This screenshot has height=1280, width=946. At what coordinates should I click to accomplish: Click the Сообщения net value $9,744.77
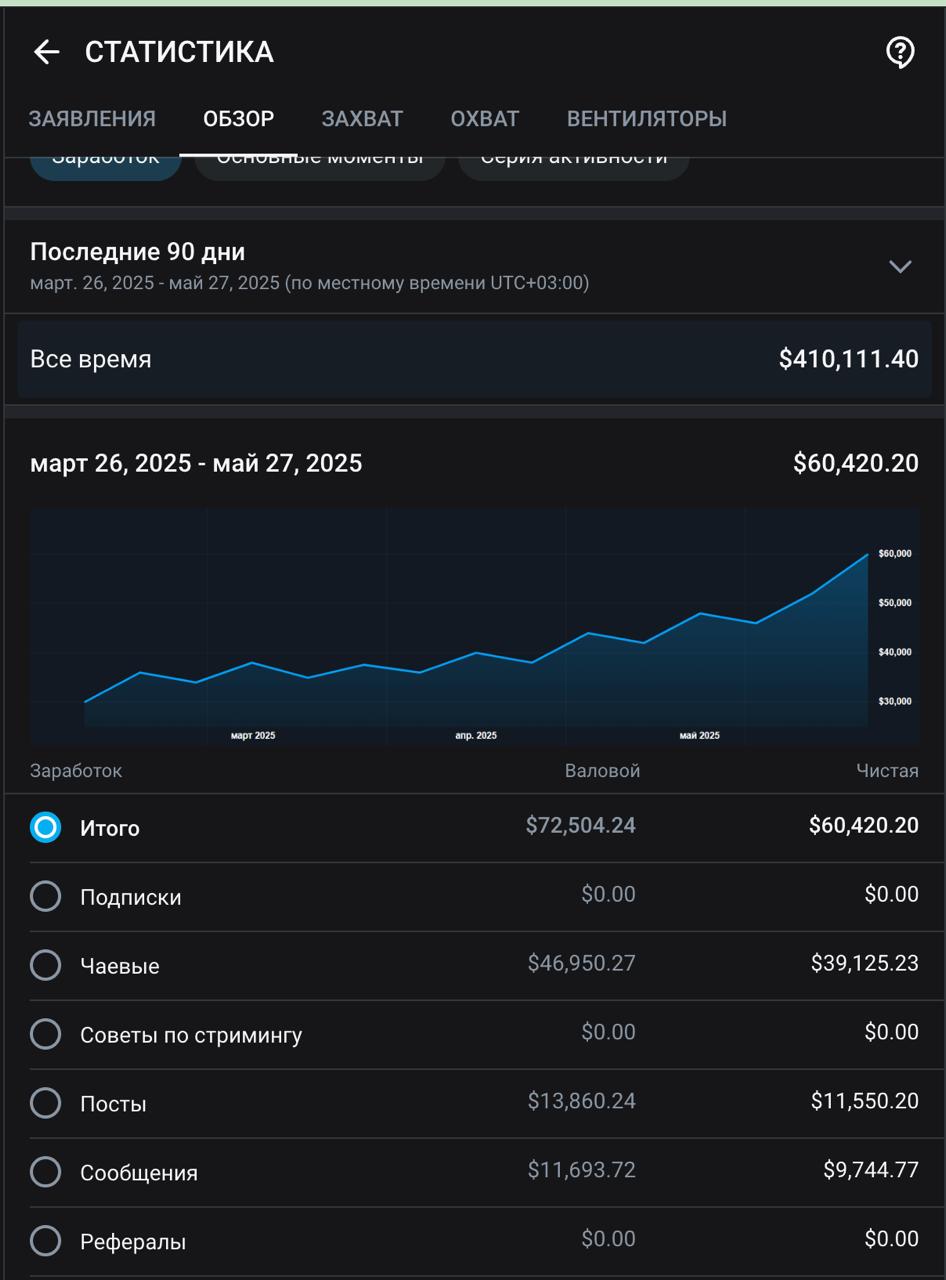[871, 1170]
